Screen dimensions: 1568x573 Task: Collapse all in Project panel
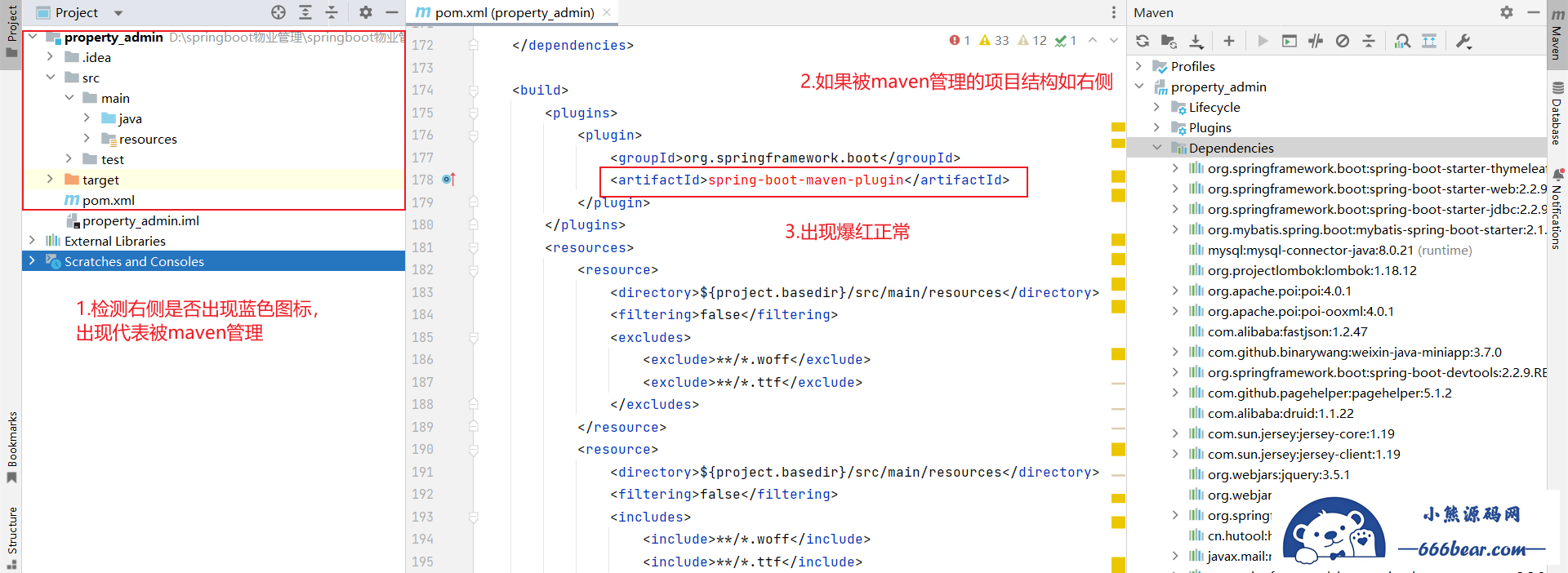(x=332, y=12)
